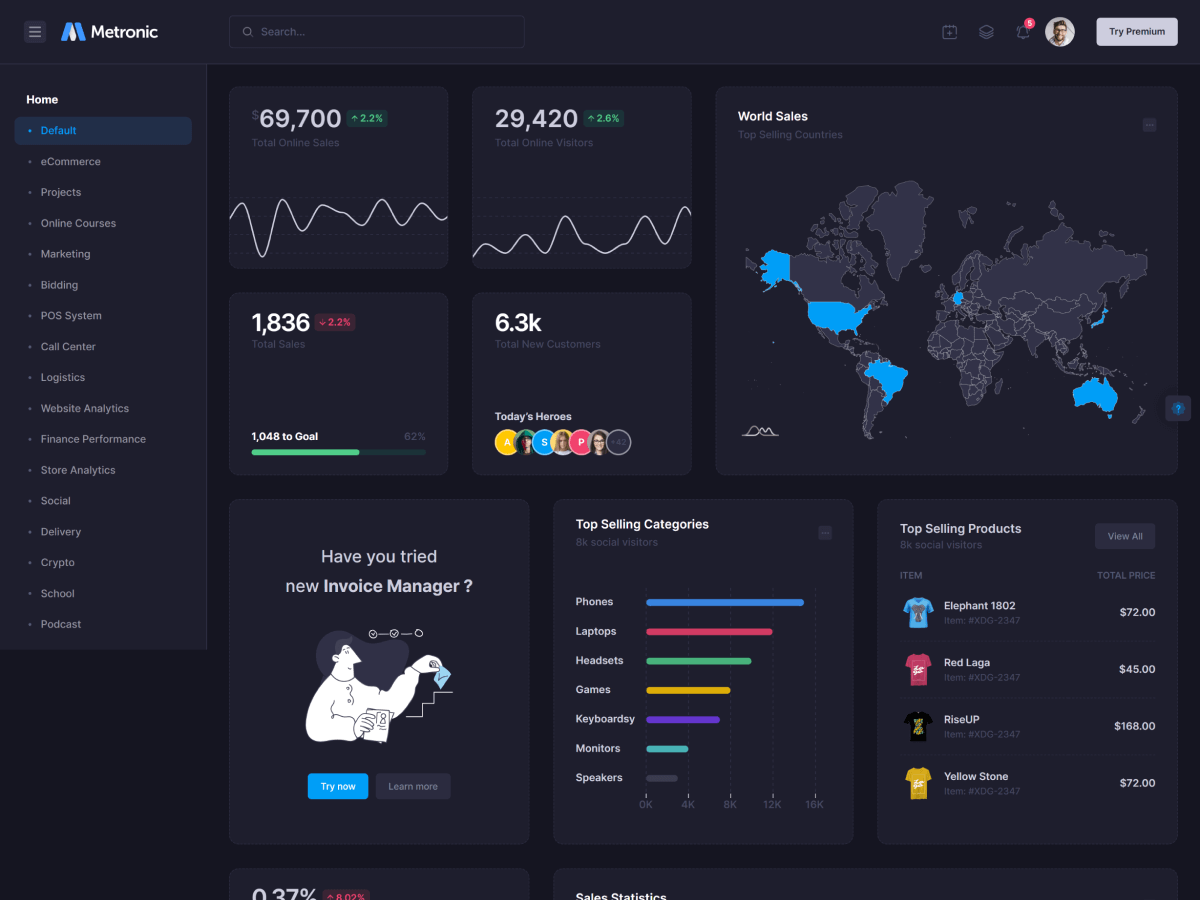This screenshot has width=1200, height=900.
Task: Click the +42 more heroes badge
Action: [619, 442]
